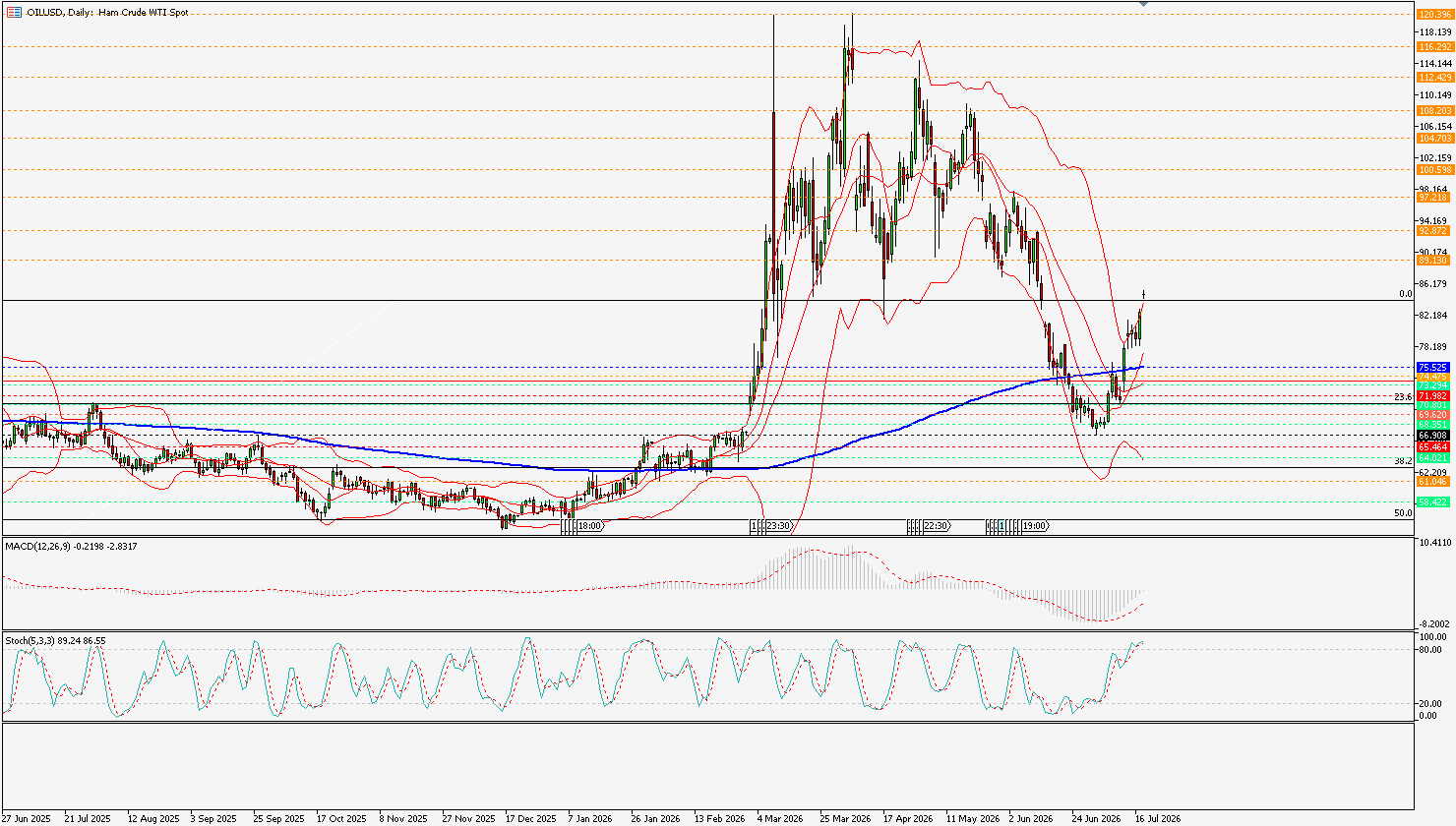Click the 25 Mar 2026 date label
This screenshot has height=826, width=1456.
point(845,818)
